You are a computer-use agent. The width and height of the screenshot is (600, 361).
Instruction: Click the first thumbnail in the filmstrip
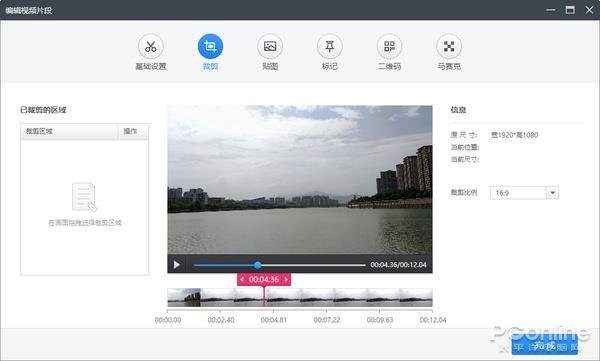[184, 297]
